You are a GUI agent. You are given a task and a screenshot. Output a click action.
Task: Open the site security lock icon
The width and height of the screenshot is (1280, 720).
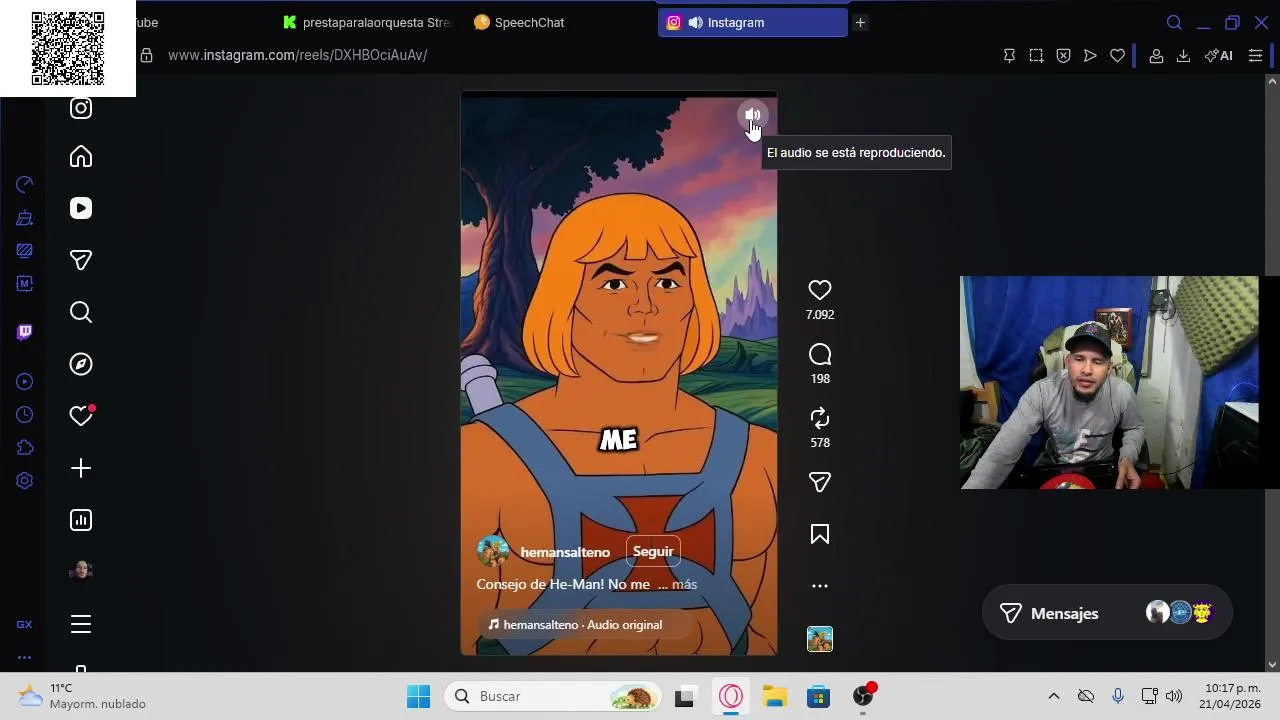[147, 55]
